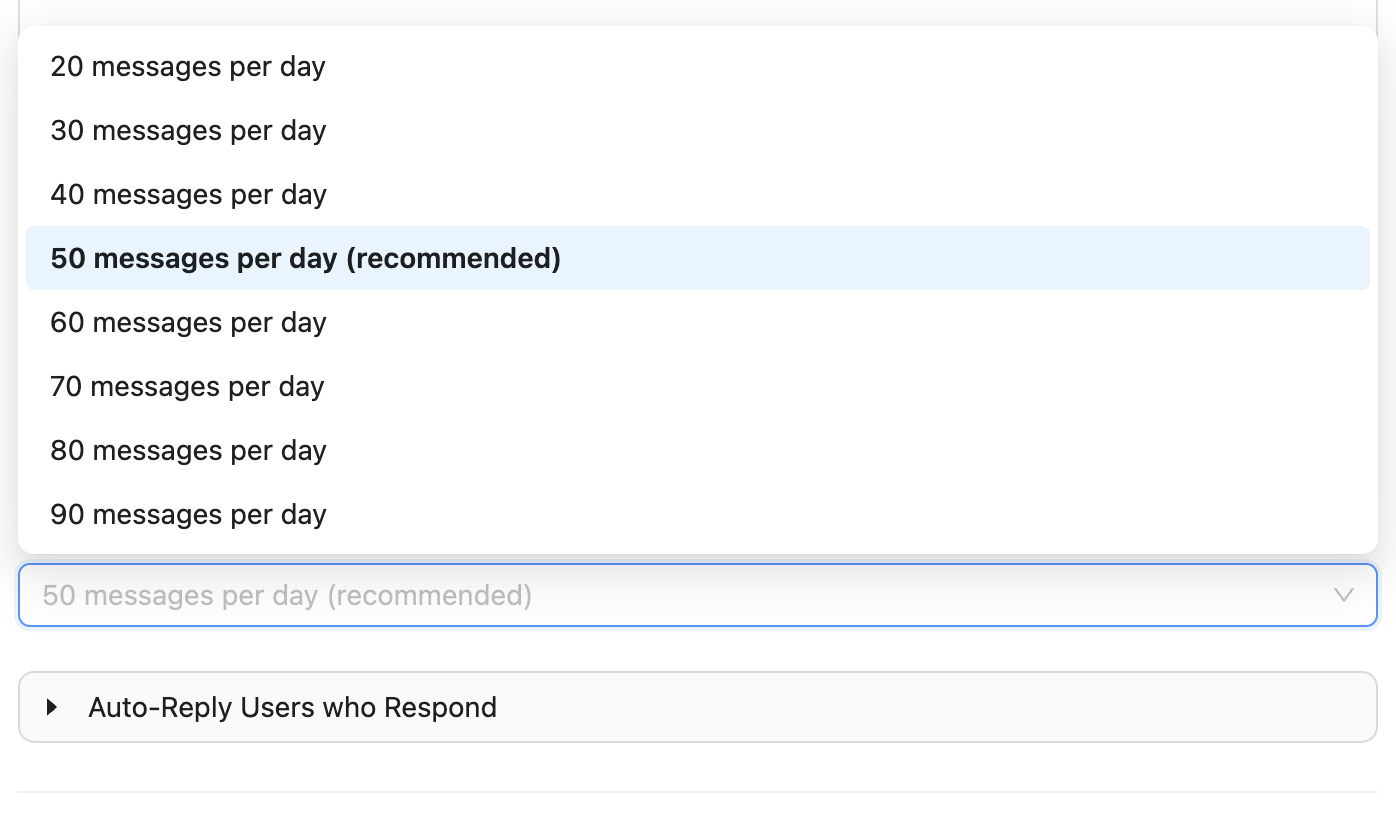This screenshot has height=826, width=1396.
Task: Click the bottom entry of the list
Action: point(187,514)
